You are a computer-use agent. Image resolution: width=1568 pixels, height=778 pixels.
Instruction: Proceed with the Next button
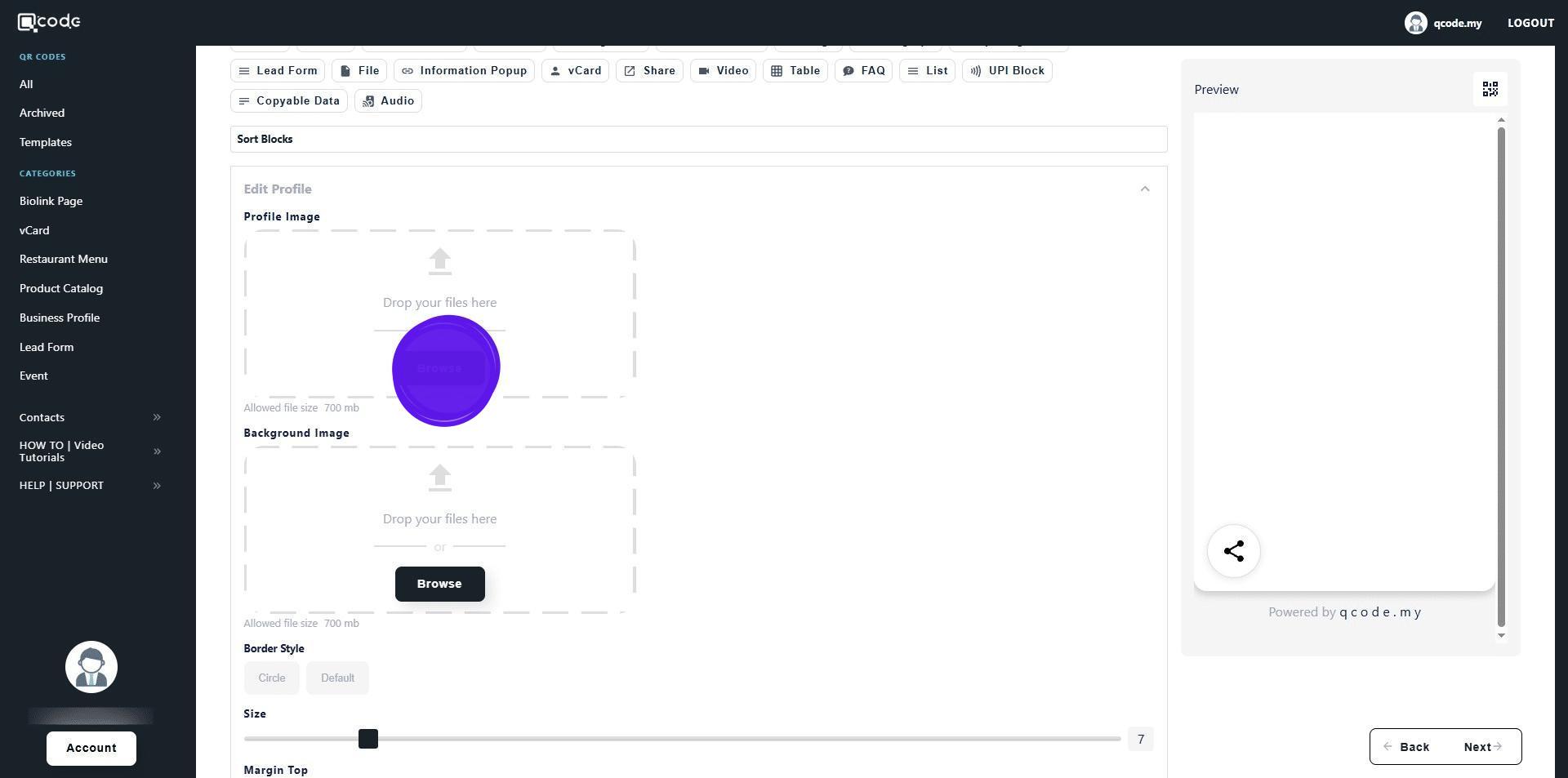pos(1482,747)
